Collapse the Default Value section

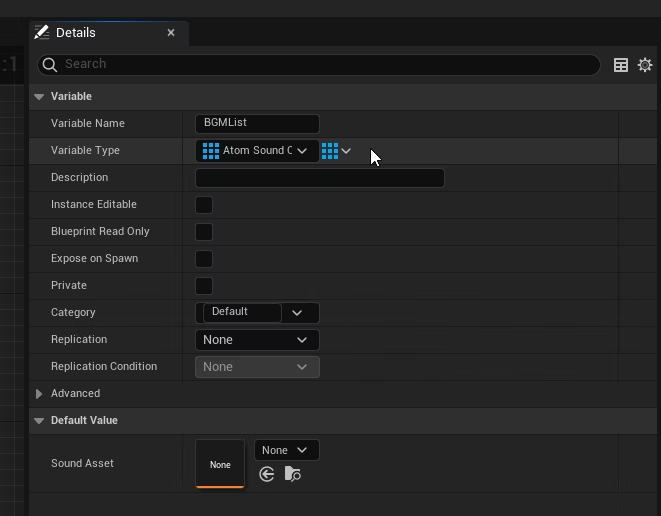click(x=39, y=421)
